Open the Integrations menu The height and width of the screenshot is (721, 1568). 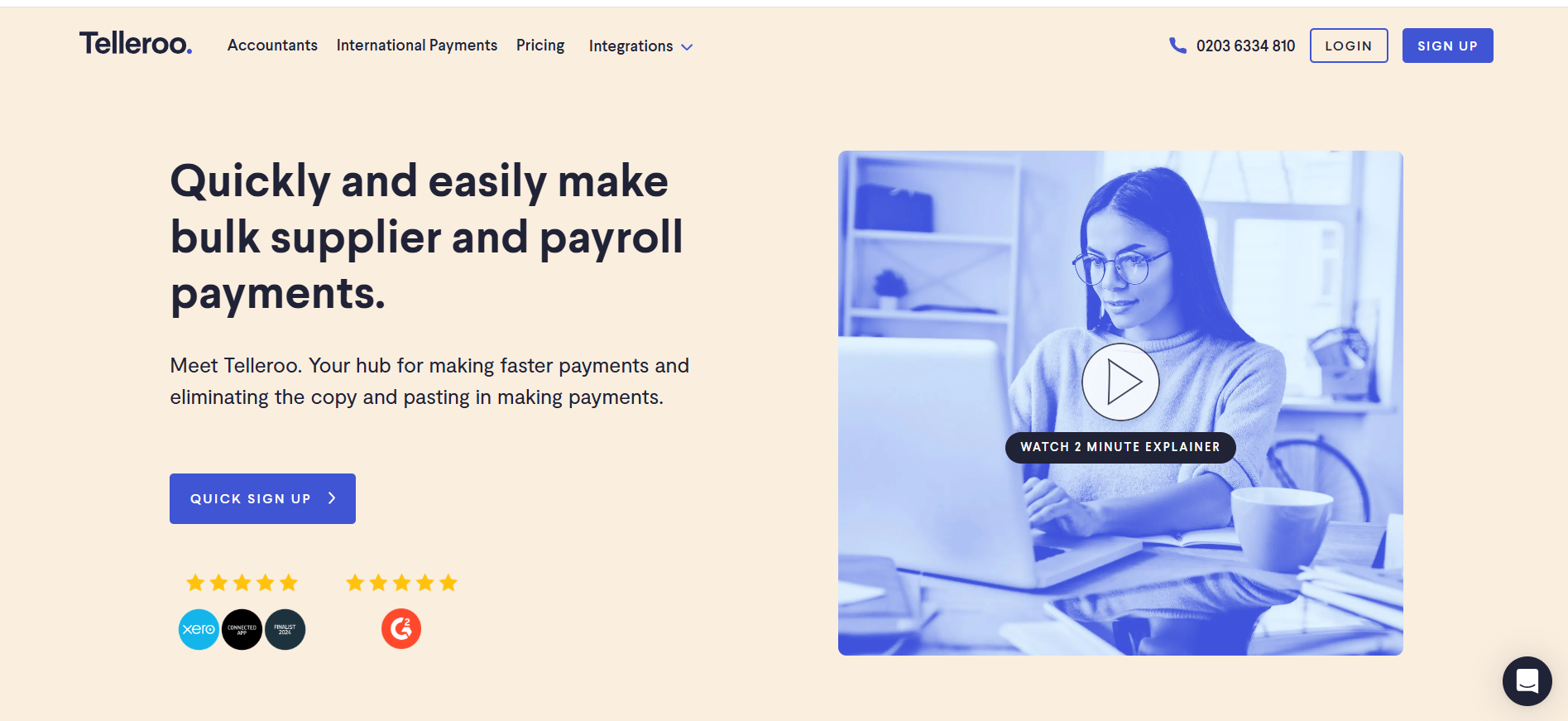(x=640, y=46)
